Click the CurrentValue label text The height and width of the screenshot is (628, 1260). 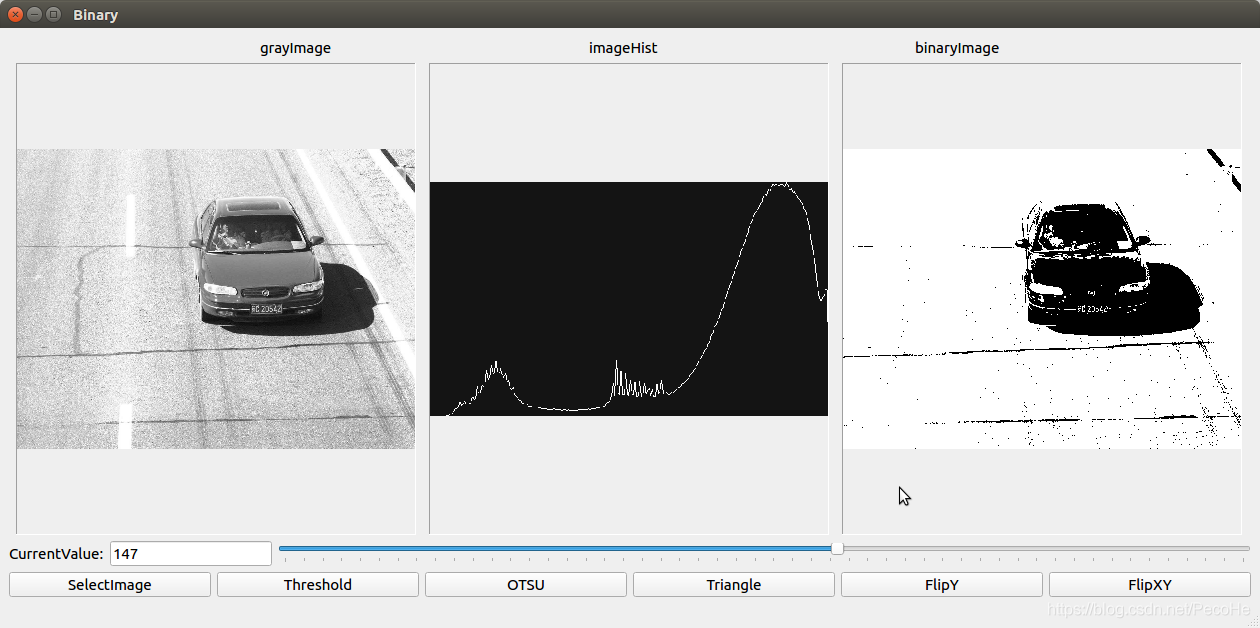pos(56,553)
